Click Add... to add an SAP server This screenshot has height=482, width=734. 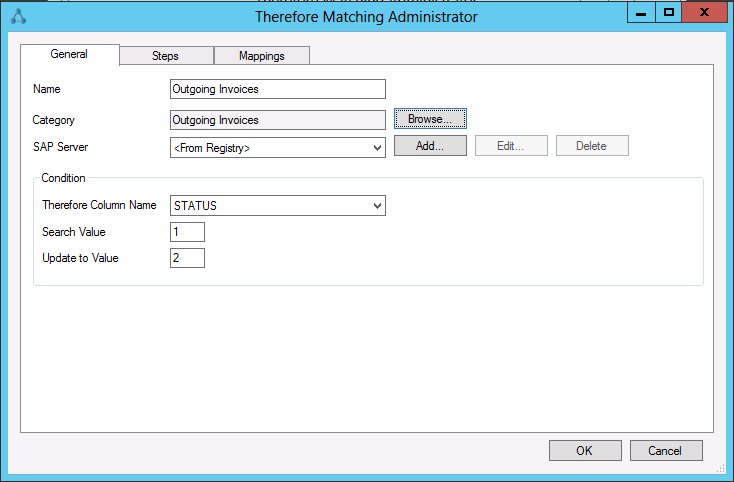click(430, 146)
